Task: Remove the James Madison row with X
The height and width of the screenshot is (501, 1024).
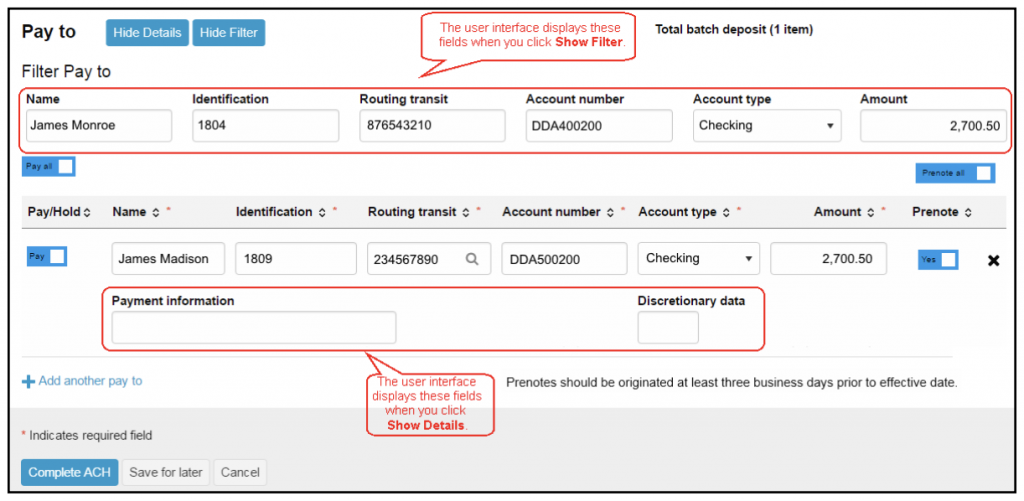Action: (x=993, y=261)
